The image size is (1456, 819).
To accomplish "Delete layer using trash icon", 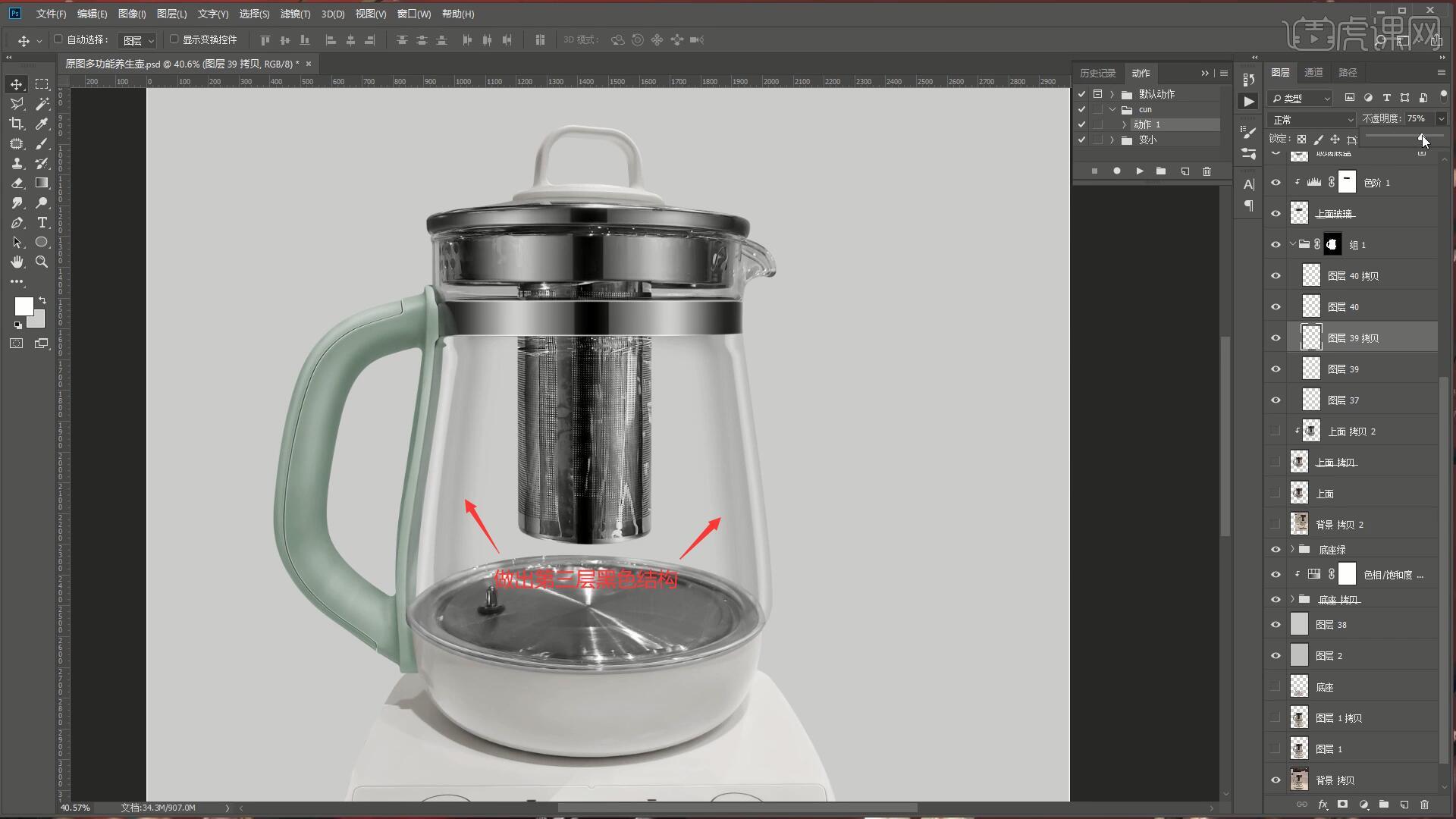I will [1424, 805].
